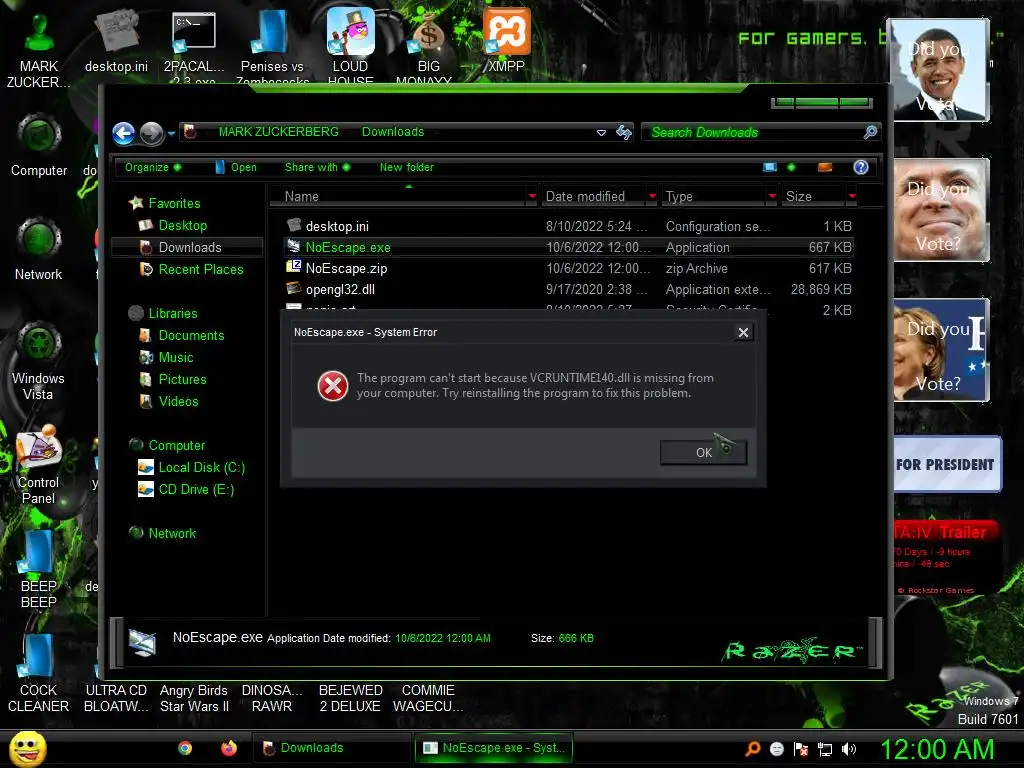Launch Chrome from the taskbar

pyautogui.click(x=185, y=748)
